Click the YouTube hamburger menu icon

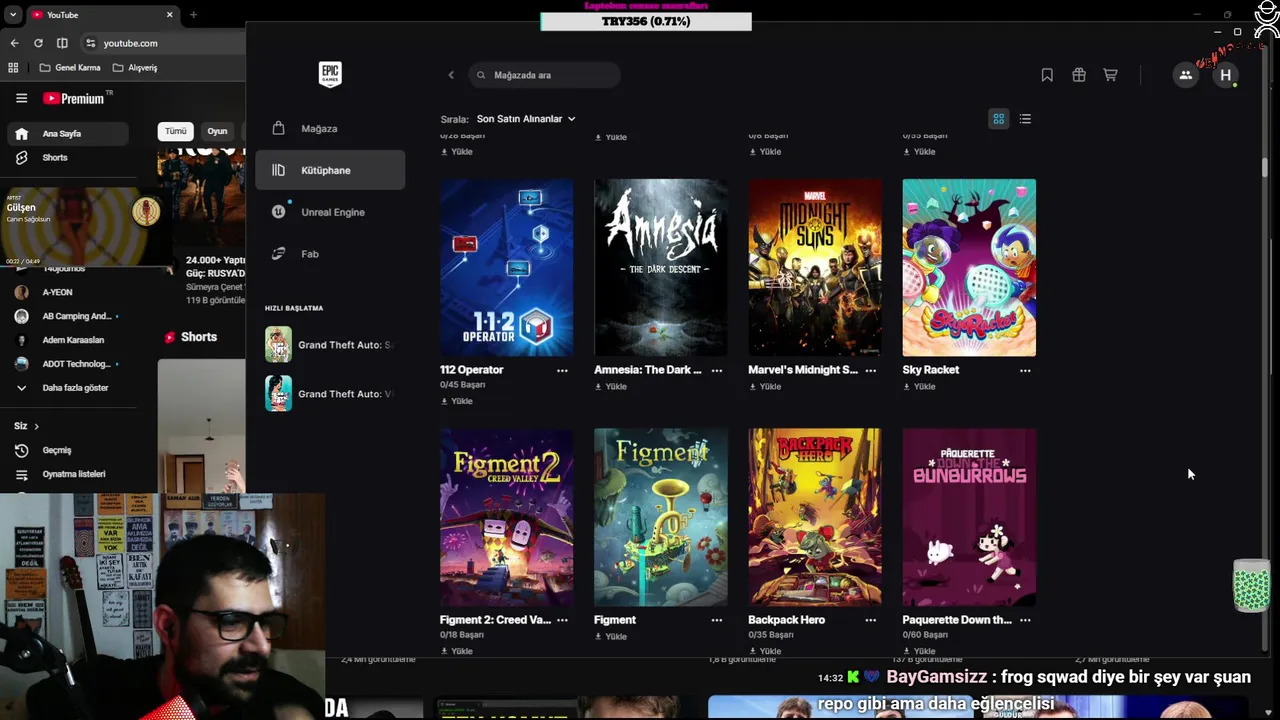coord(21,98)
